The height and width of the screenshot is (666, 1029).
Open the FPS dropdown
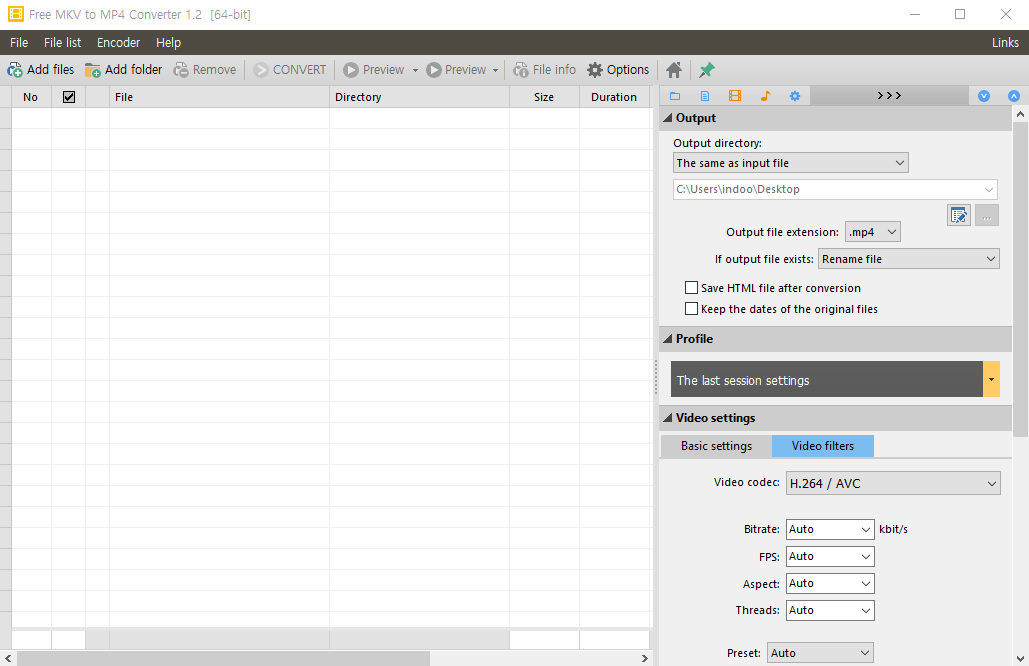click(830, 556)
